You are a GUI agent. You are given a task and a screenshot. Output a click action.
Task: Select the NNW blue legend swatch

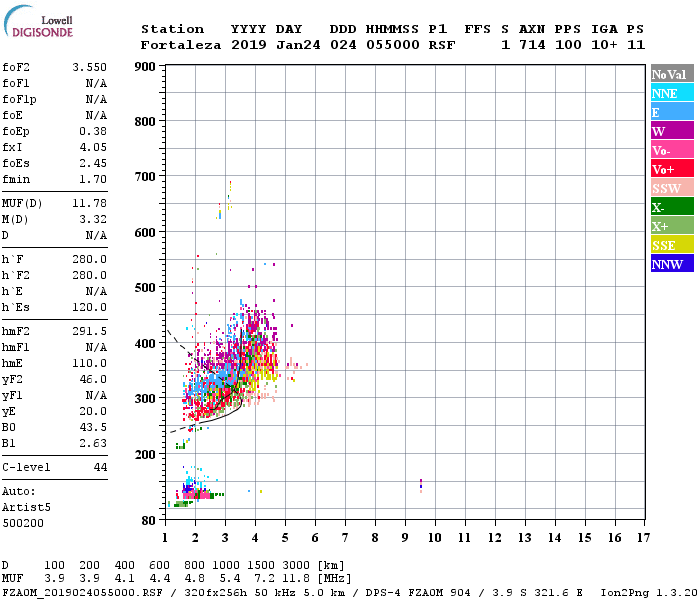click(x=672, y=263)
